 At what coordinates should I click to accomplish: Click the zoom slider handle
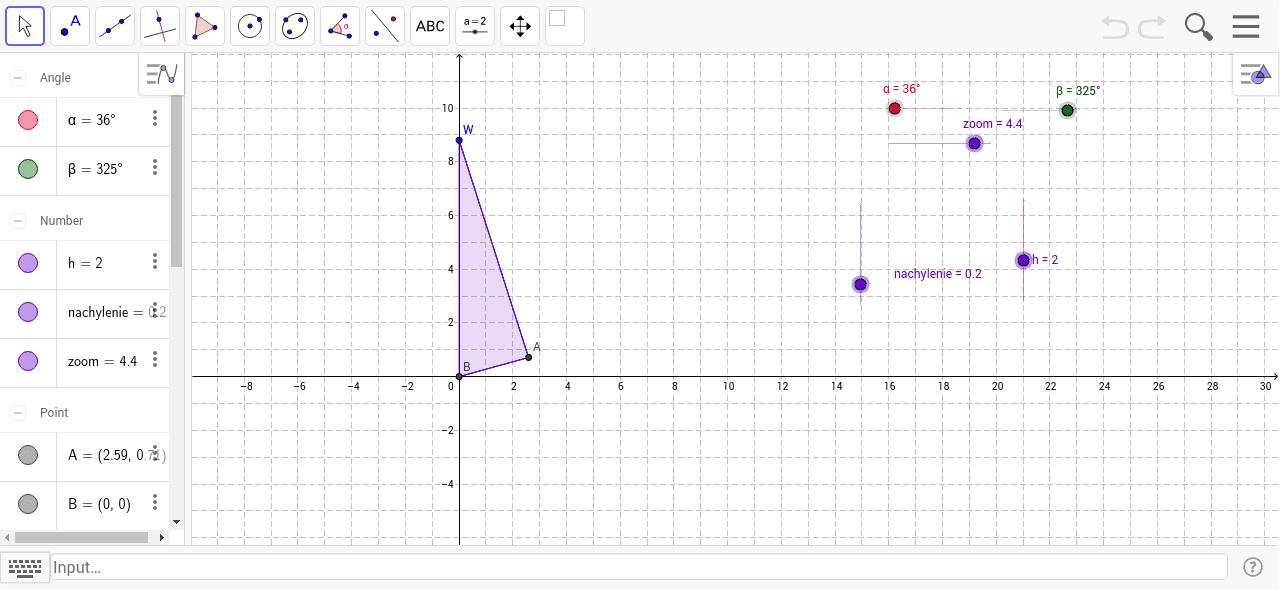(974, 144)
